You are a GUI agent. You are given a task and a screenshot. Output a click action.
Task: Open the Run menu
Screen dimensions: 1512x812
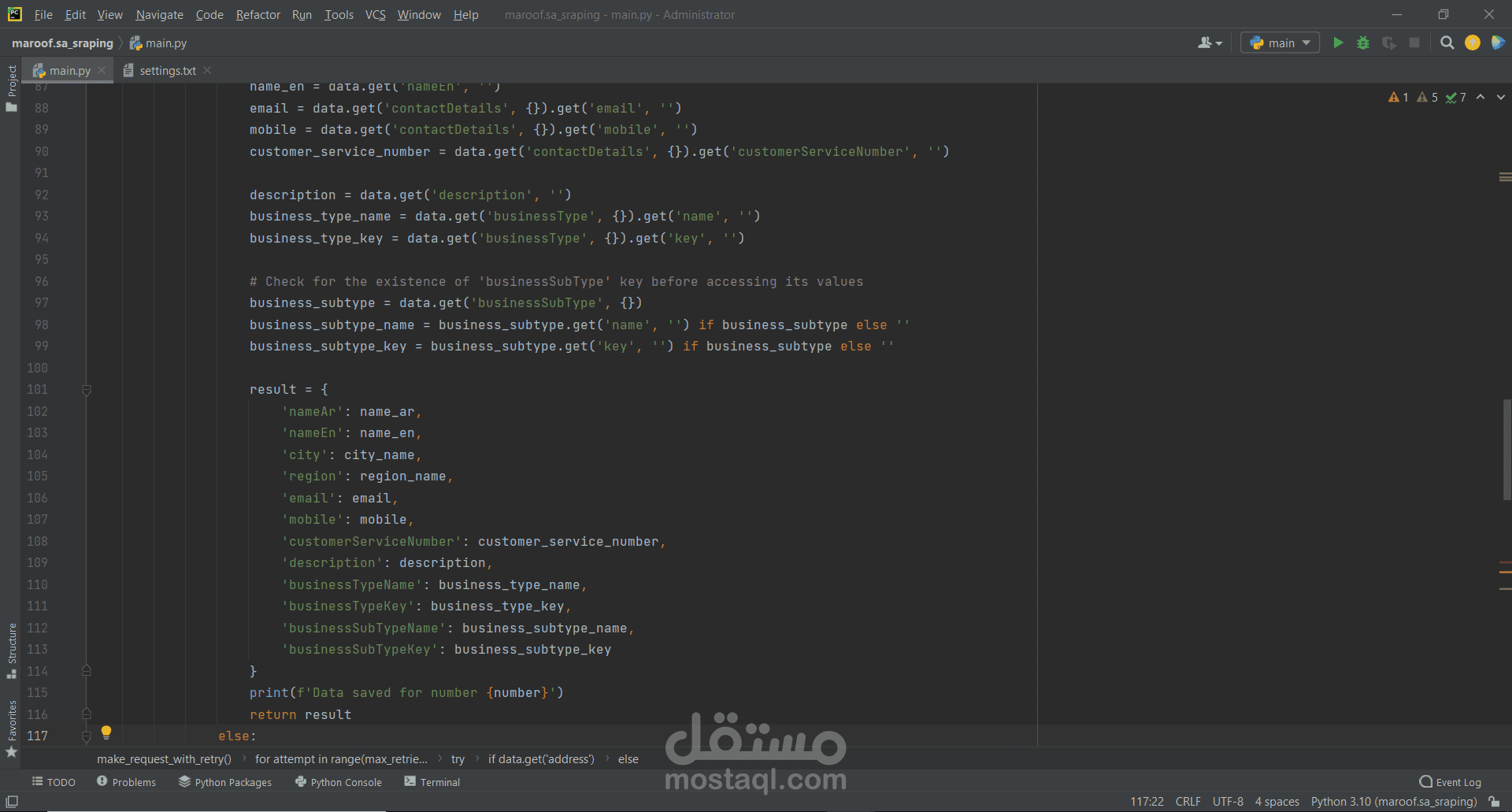click(302, 14)
